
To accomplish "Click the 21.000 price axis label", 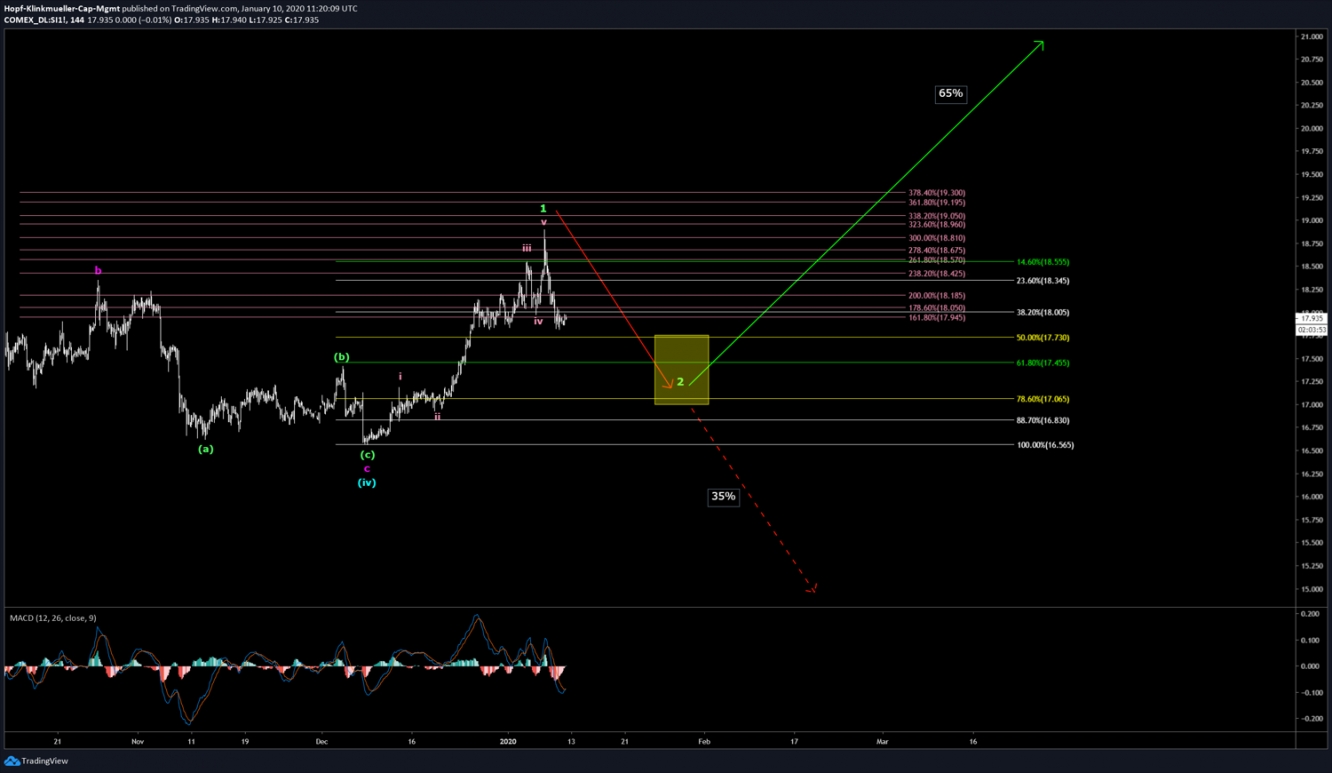I will pyautogui.click(x=1311, y=37).
